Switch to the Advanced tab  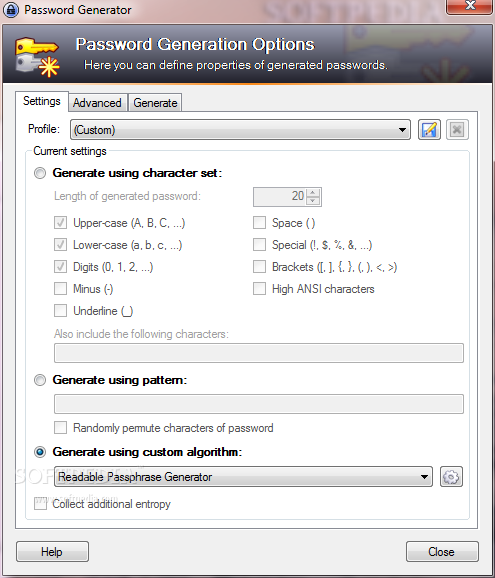pyautogui.click(x=97, y=102)
